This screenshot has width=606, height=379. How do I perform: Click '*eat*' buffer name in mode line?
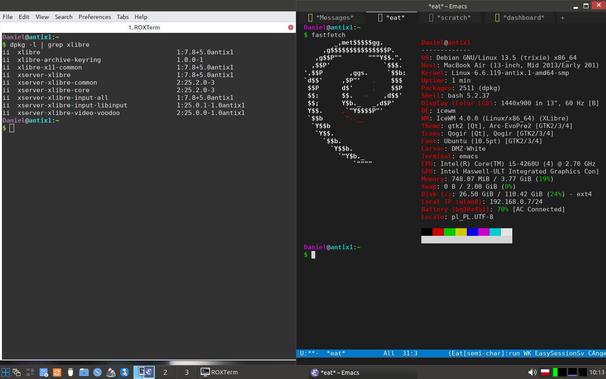[336, 353]
